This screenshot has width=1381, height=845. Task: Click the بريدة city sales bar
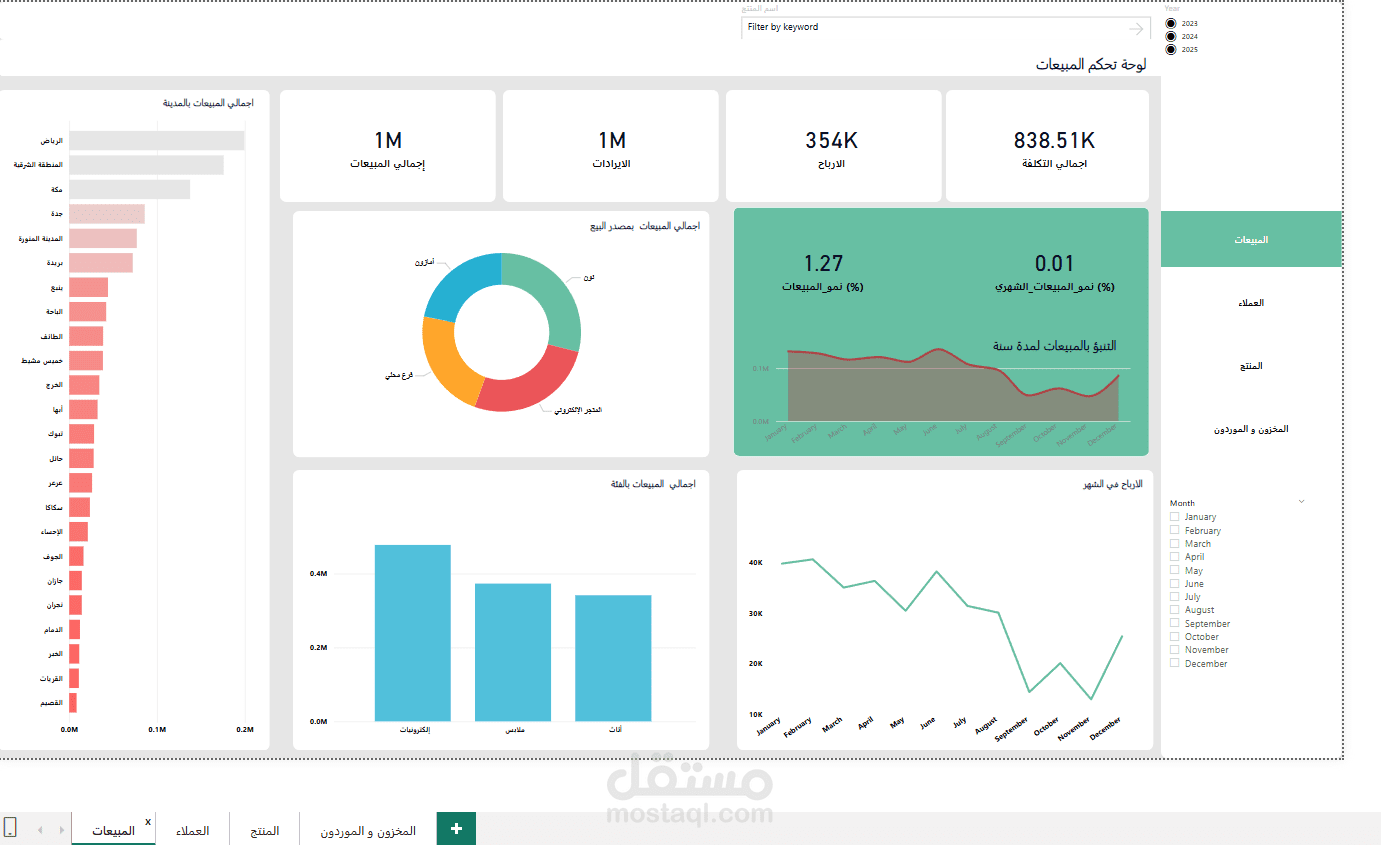tap(101, 263)
